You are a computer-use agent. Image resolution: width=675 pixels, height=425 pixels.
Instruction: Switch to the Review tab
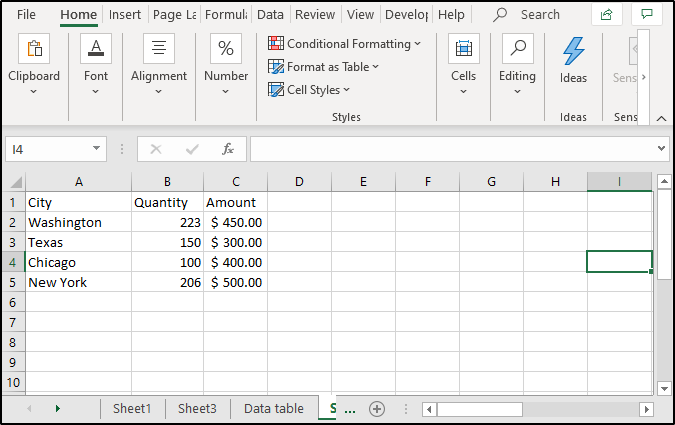[315, 15]
